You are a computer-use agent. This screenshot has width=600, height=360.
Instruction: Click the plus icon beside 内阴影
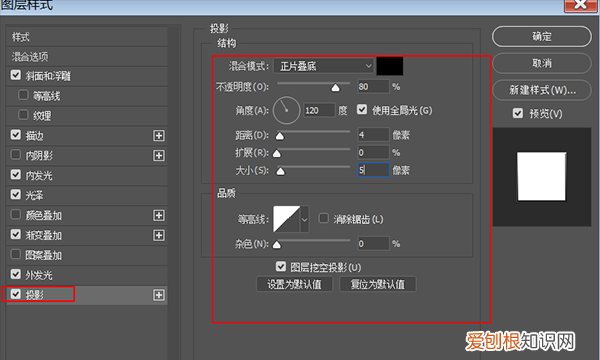pos(159,155)
